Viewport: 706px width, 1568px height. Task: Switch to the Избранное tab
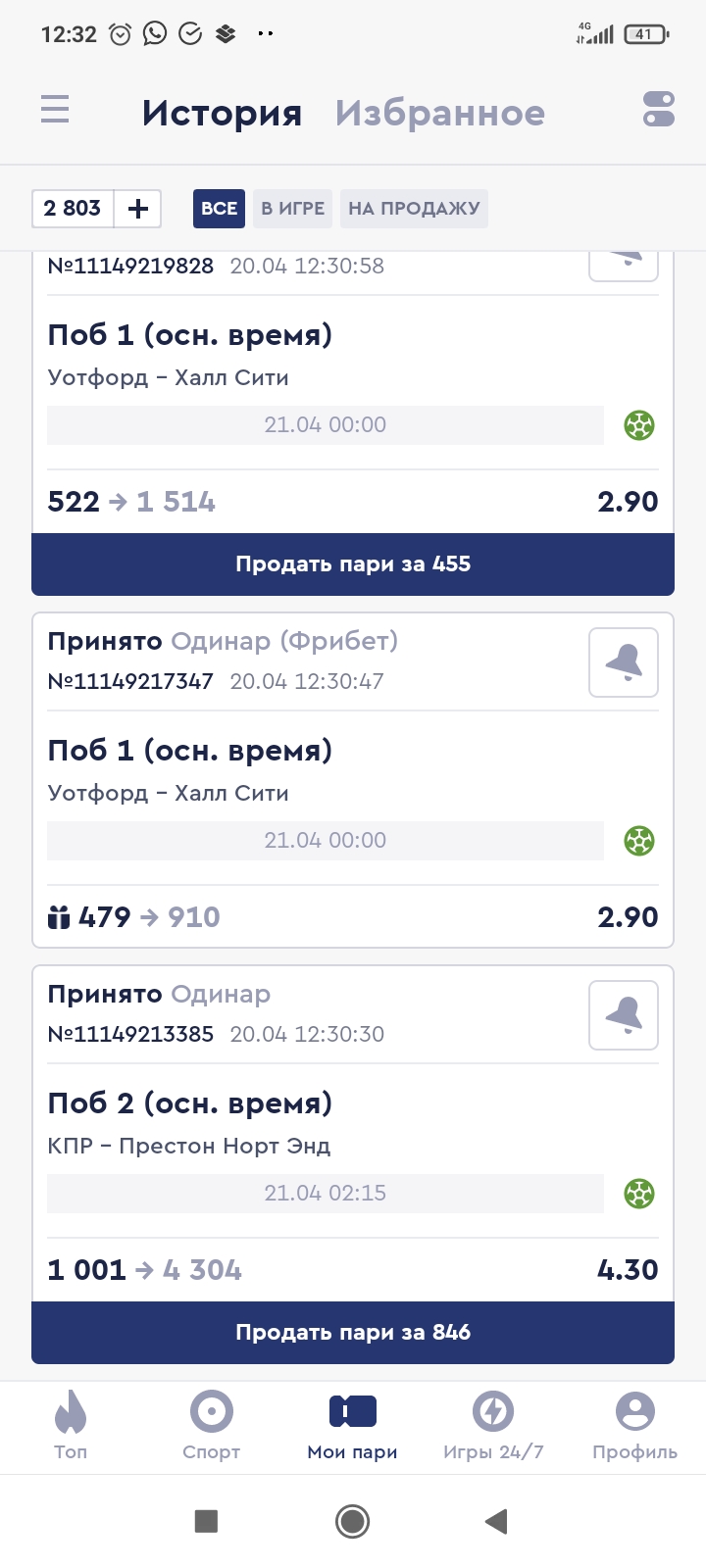click(x=439, y=113)
